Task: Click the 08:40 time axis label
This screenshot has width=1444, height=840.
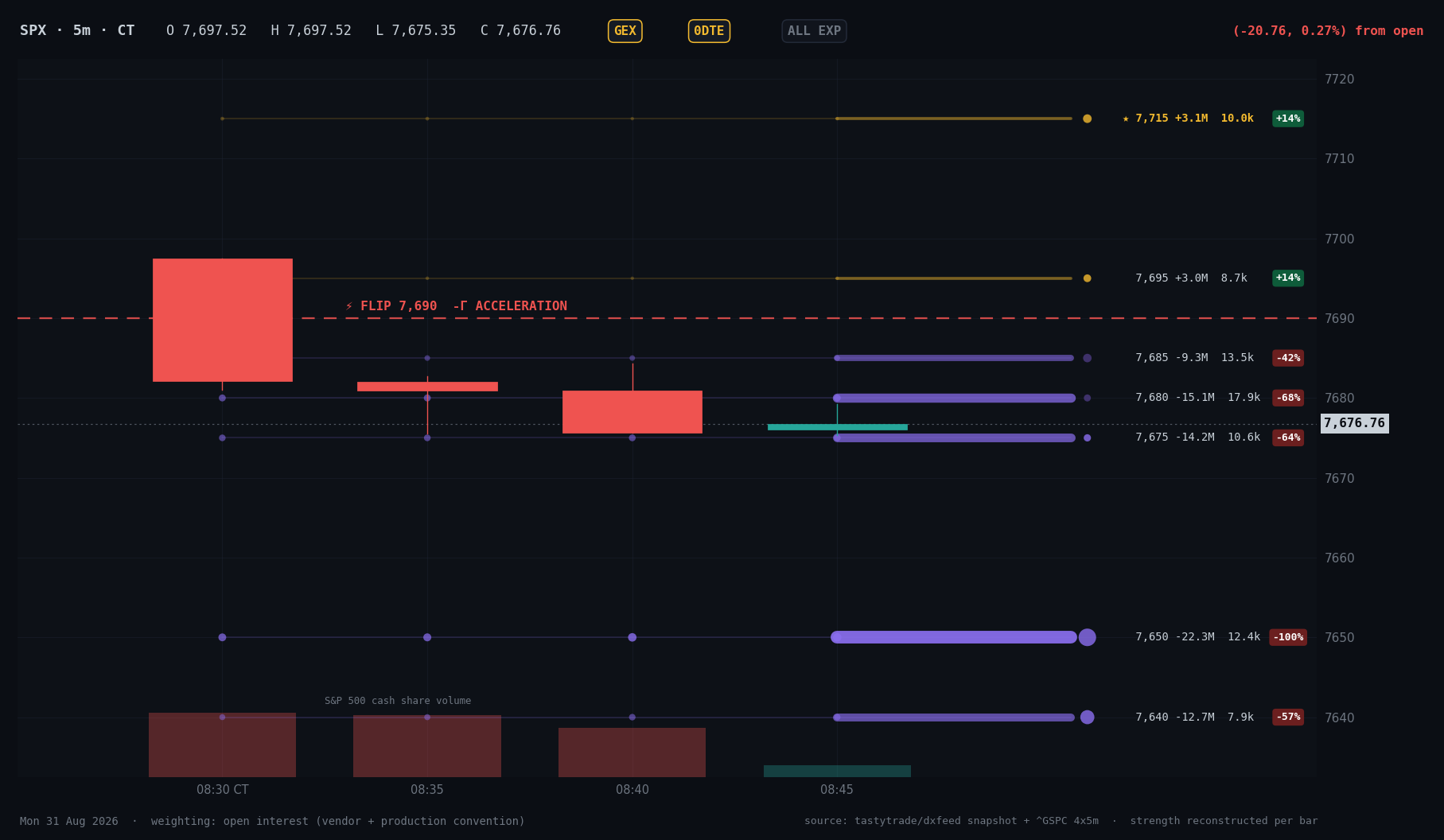Action: tap(632, 790)
